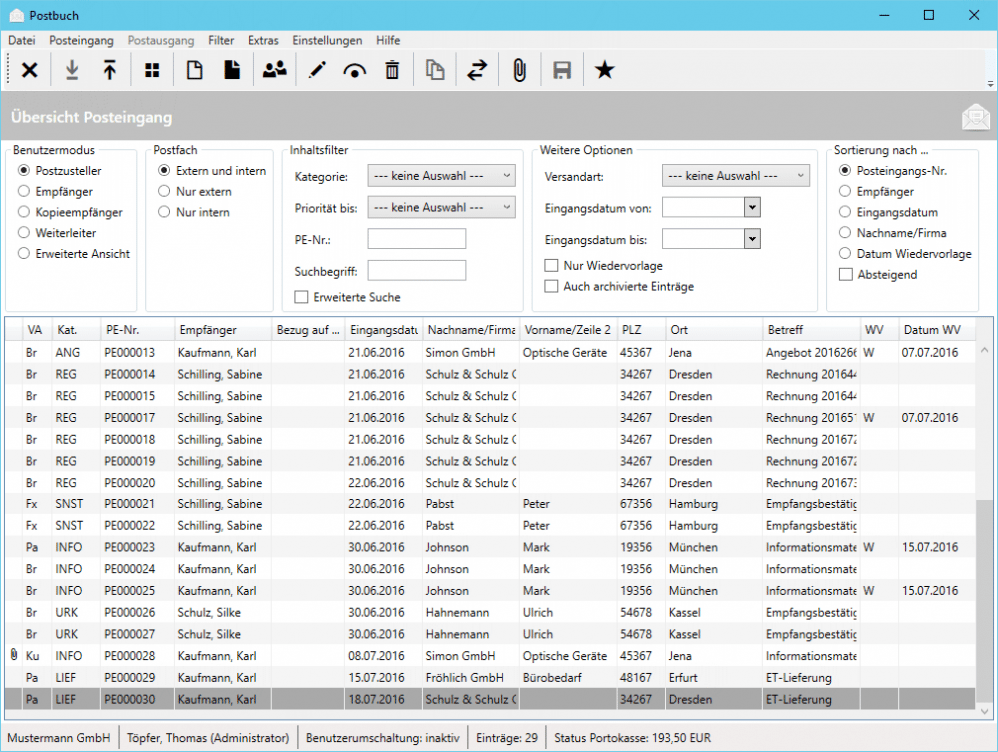998x752 pixels.
Task: Click the Empfänger column header
Action: [x=223, y=330]
